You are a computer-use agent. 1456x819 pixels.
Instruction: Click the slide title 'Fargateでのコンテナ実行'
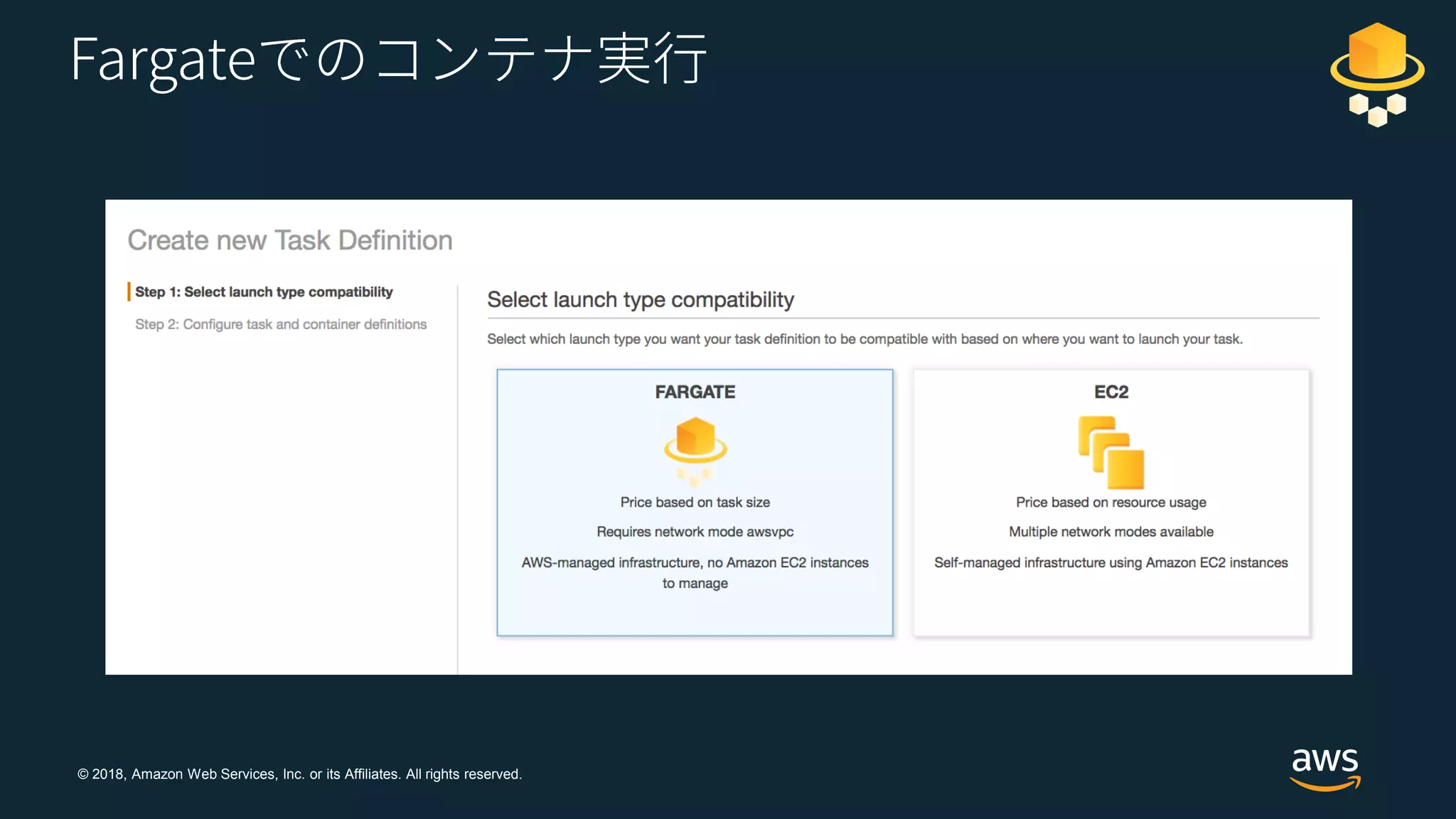[x=388, y=60]
